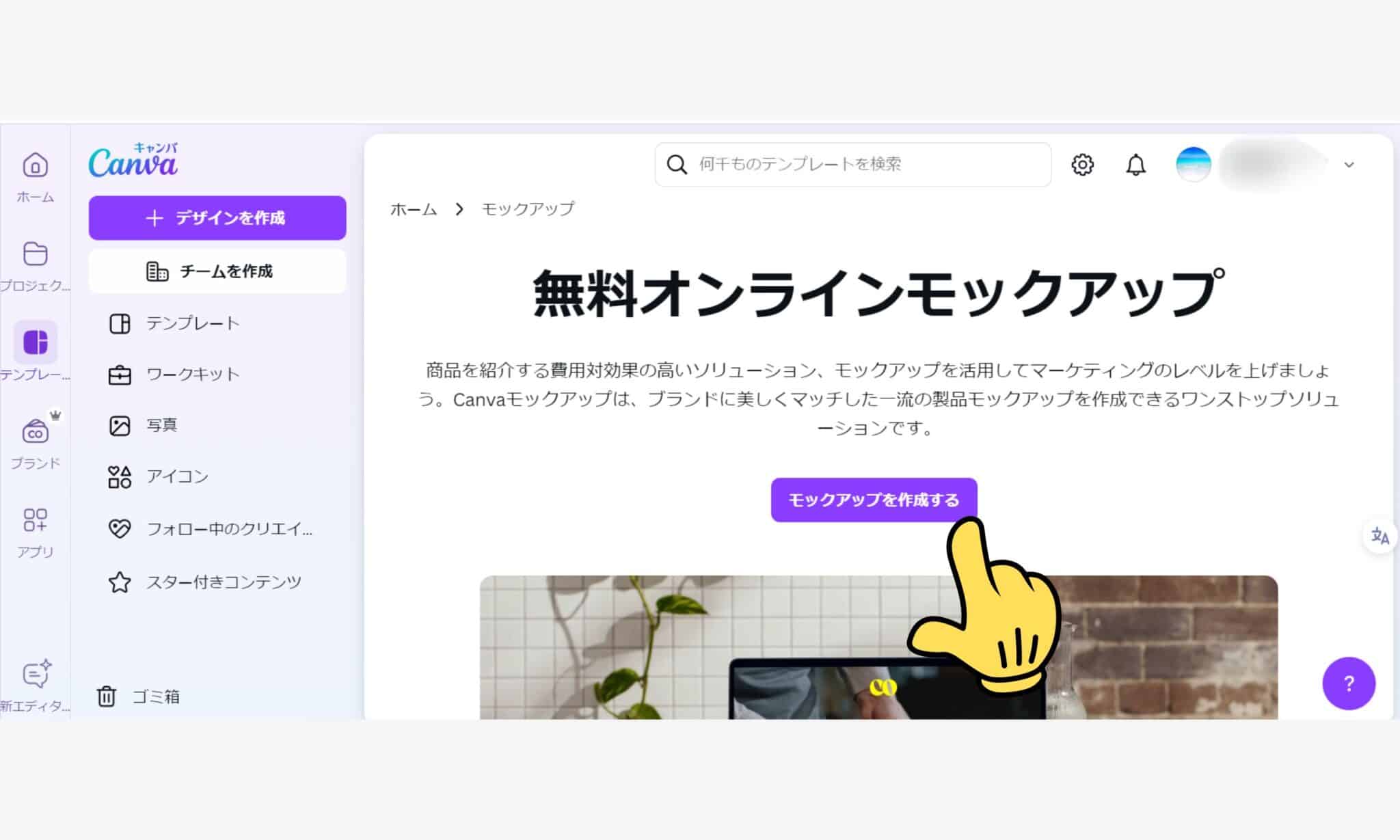The width and height of the screenshot is (1400, 840).
Task: Click the heart icon beside フォロー中のクリエイ…
Action: 120,529
